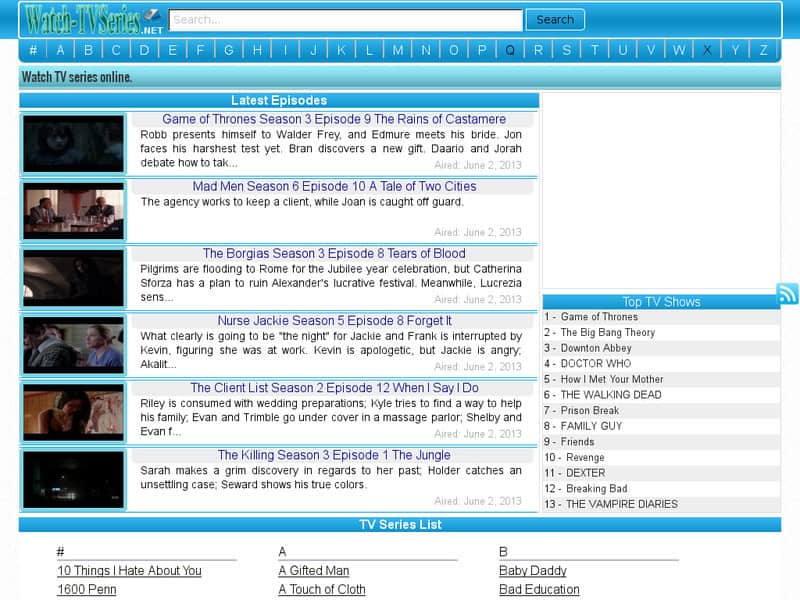Screen dimensions: 800x600
Task: Click the RSS feed icon
Action: pos(787,293)
